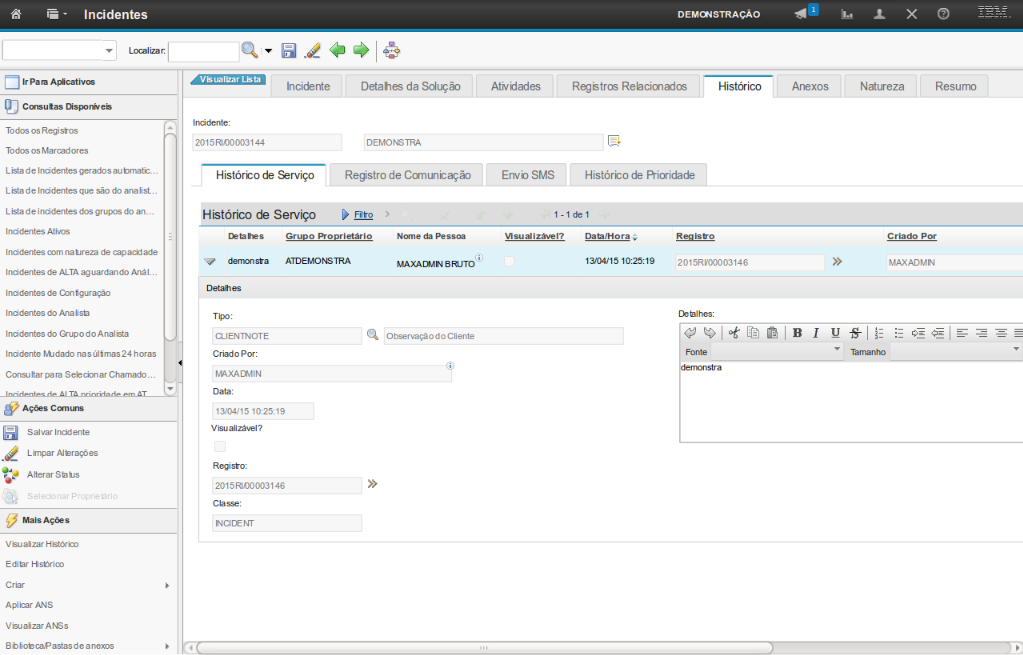Image resolution: width=1023 pixels, height=655 pixels.
Task: Click into the Localizar search field
Action: [203, 50]
